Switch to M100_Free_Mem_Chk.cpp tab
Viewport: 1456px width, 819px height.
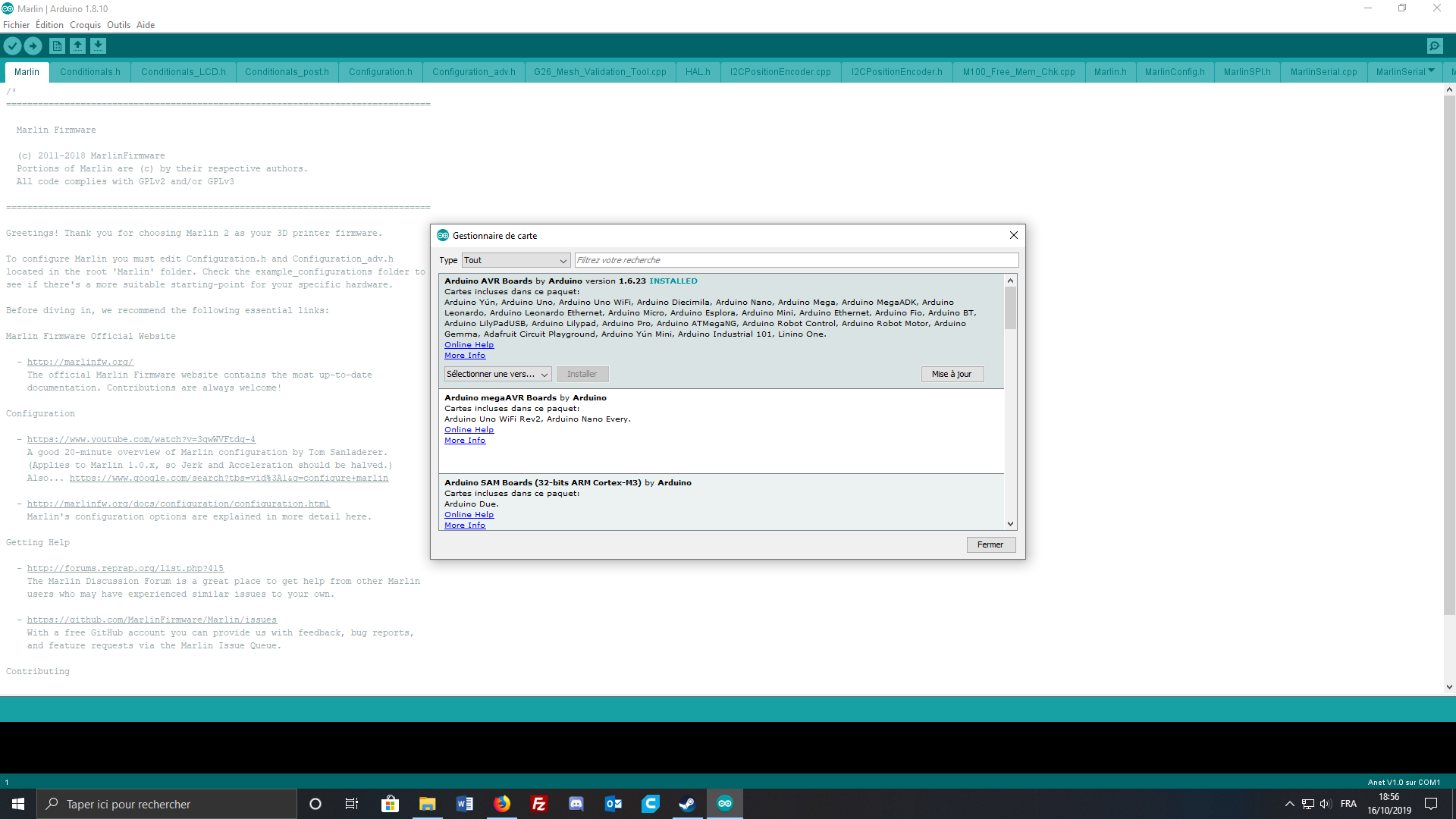(x=1018, y=72)
